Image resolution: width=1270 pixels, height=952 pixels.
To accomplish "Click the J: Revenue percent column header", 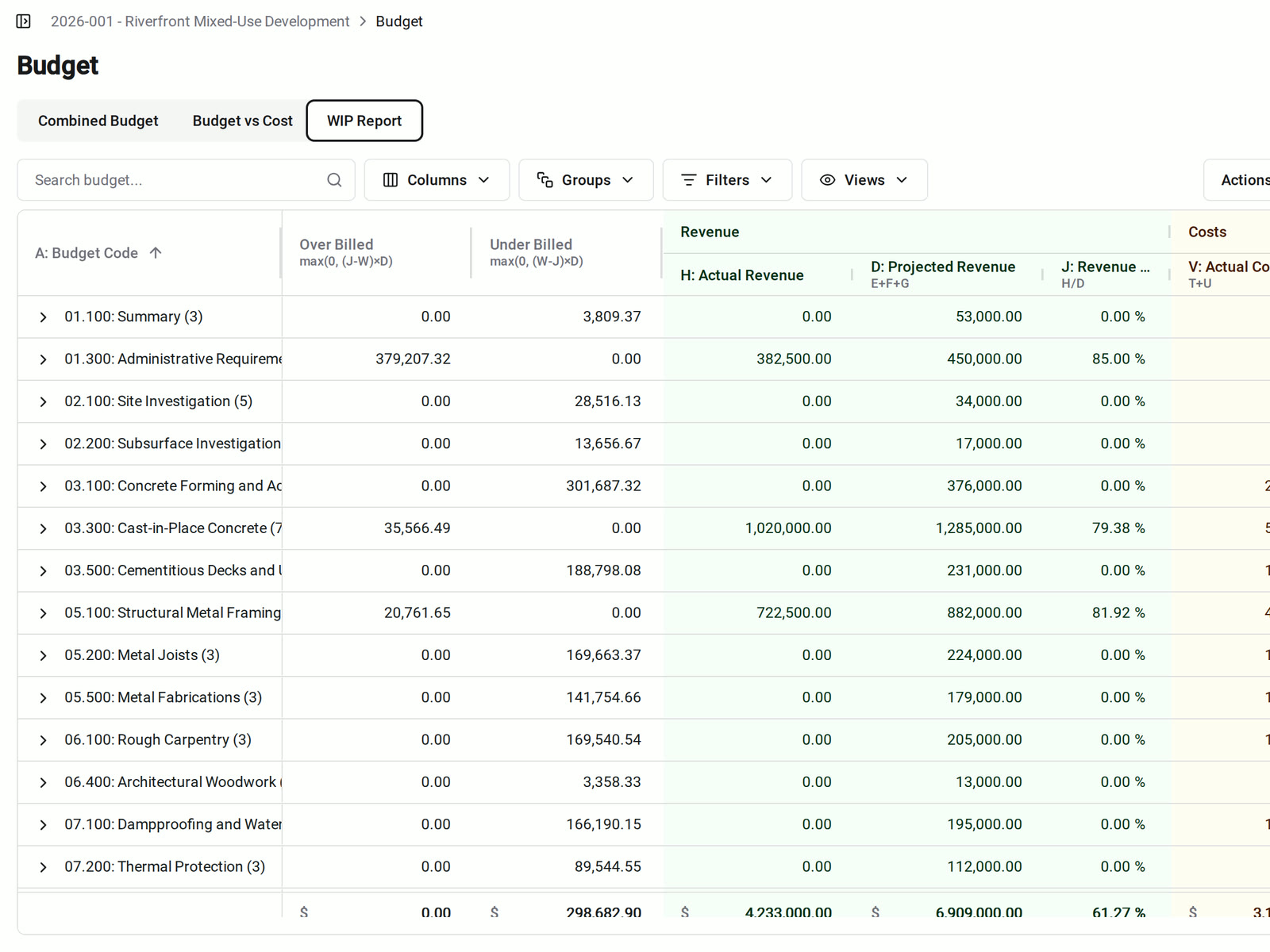I will pos(1106,274).
